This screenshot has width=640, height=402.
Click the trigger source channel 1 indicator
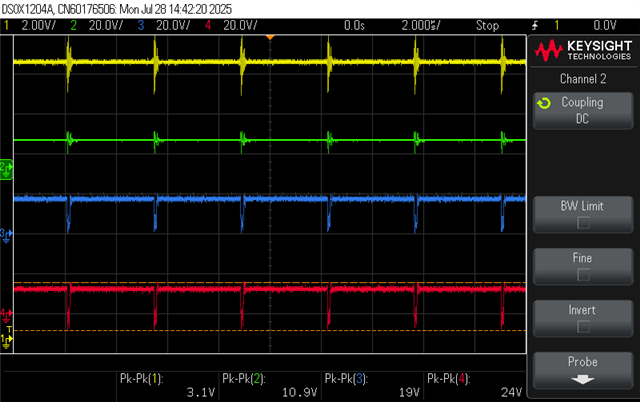(x=556, y=26)
